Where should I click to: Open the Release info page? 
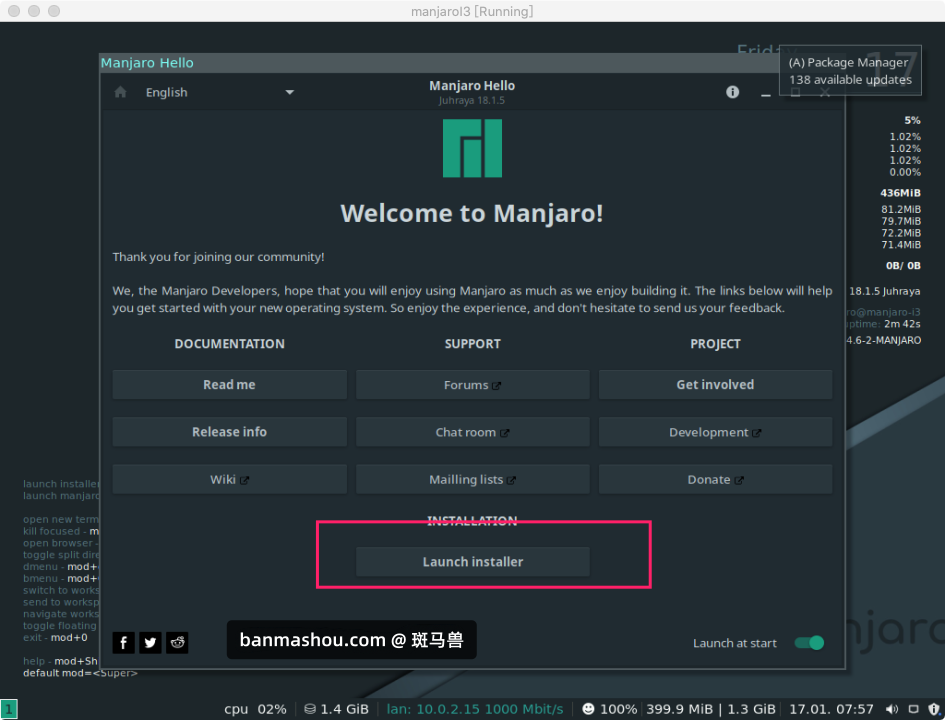[x=230, y=432]
